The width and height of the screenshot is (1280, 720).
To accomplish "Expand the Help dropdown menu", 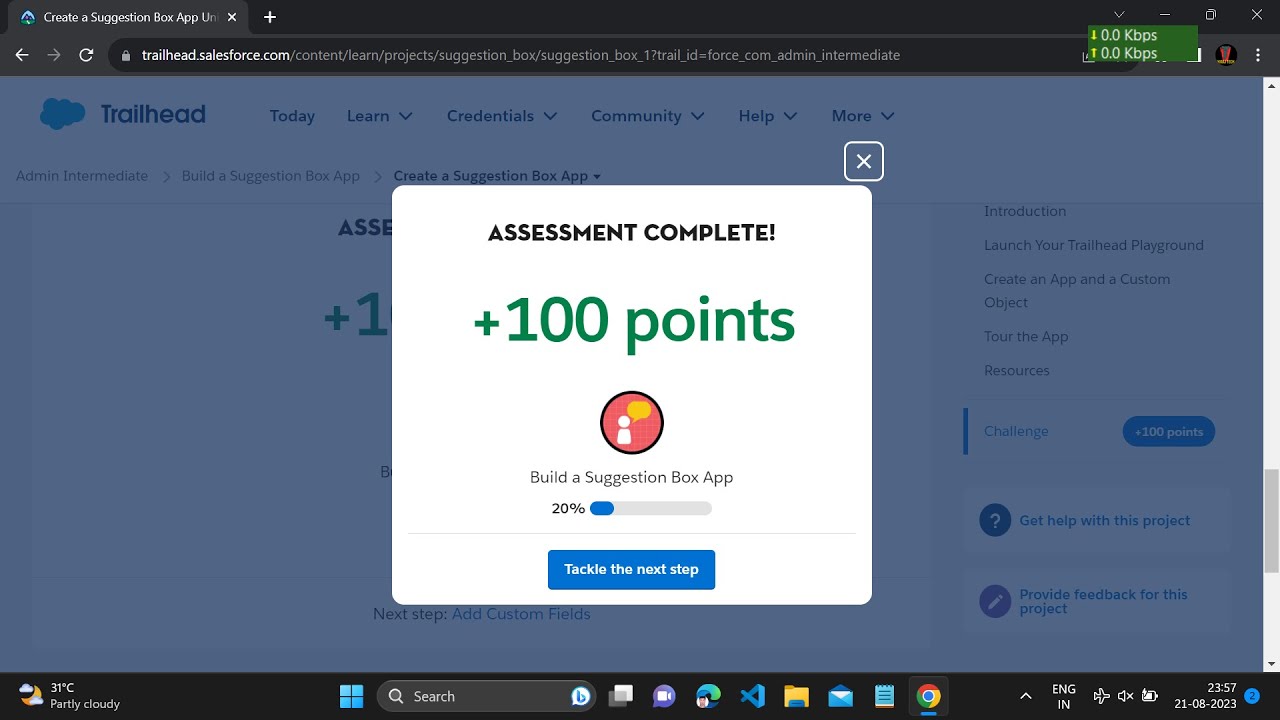I will point(768,116).
